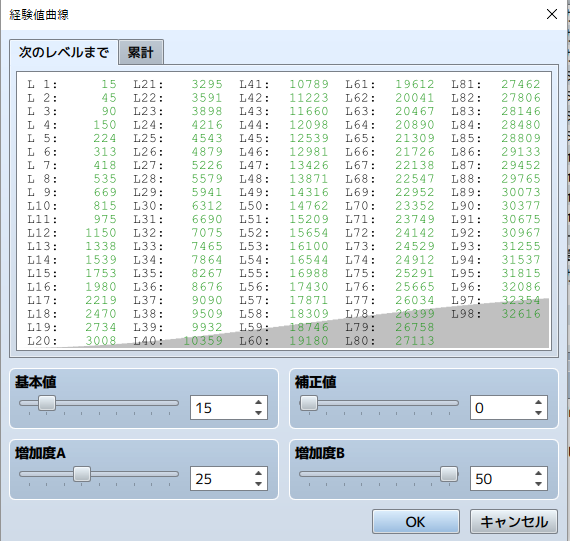This screenshot has height=541, width=570.
Task: Click the L30 value 6312
Action: tap(207, 206)
